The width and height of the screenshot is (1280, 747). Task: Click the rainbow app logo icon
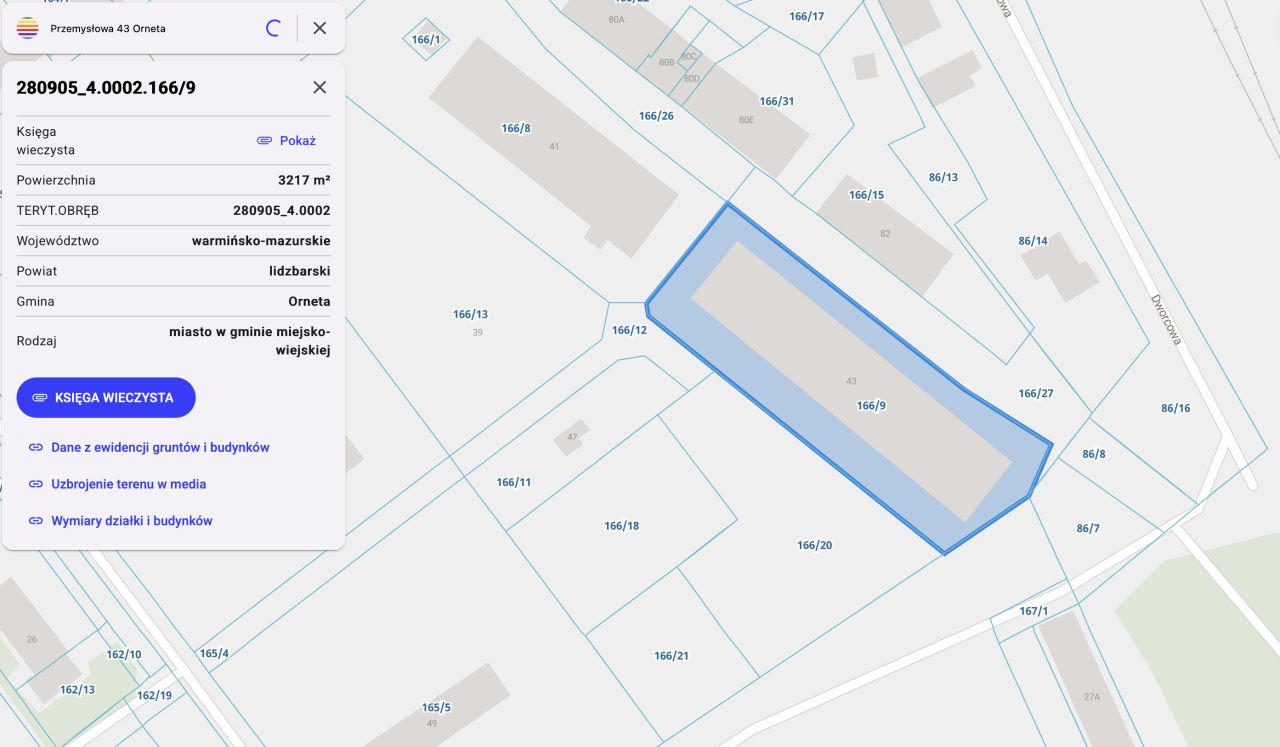[x=27, y=28]
